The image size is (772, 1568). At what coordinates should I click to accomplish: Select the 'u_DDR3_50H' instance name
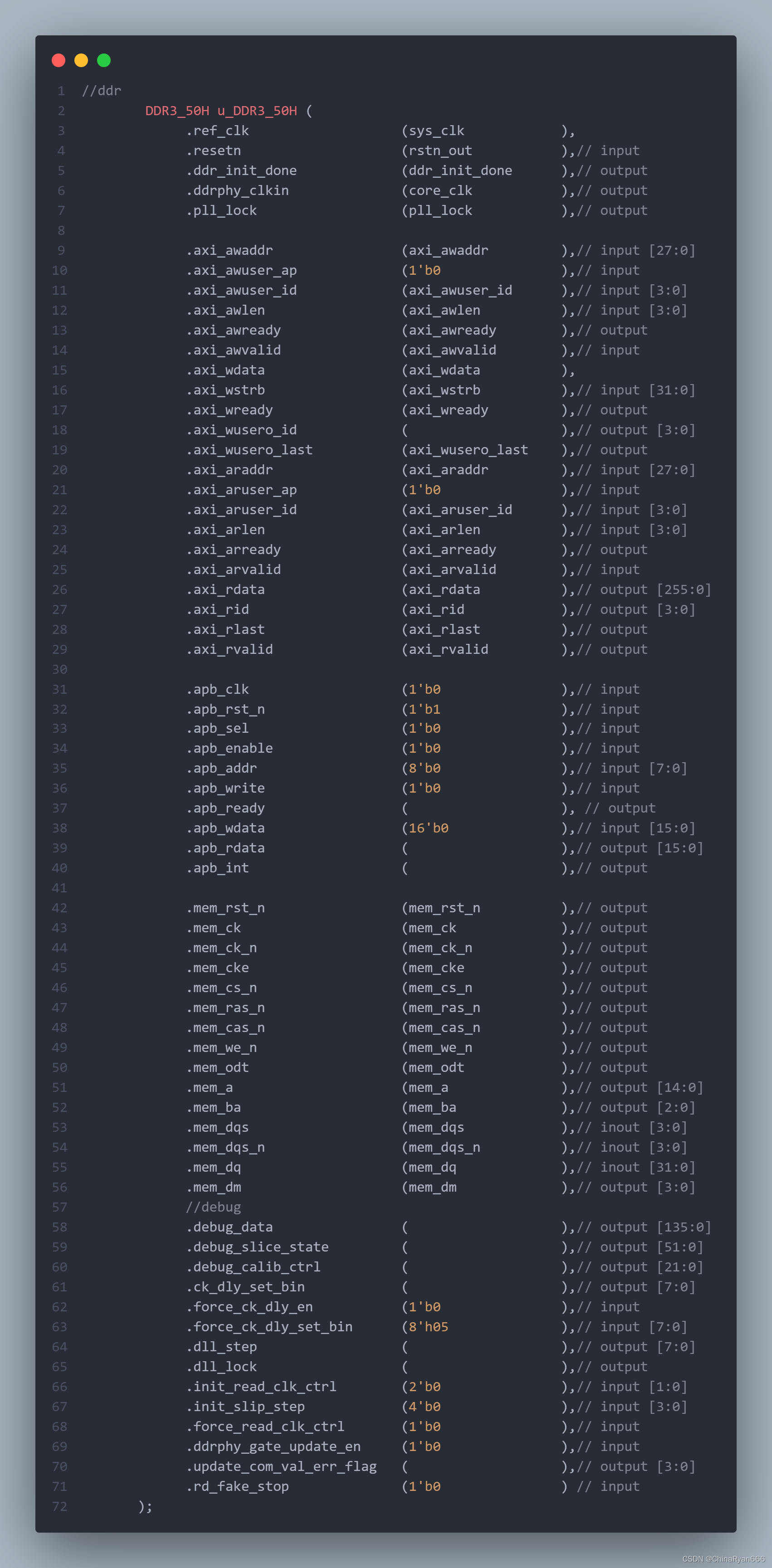[257, 111]
